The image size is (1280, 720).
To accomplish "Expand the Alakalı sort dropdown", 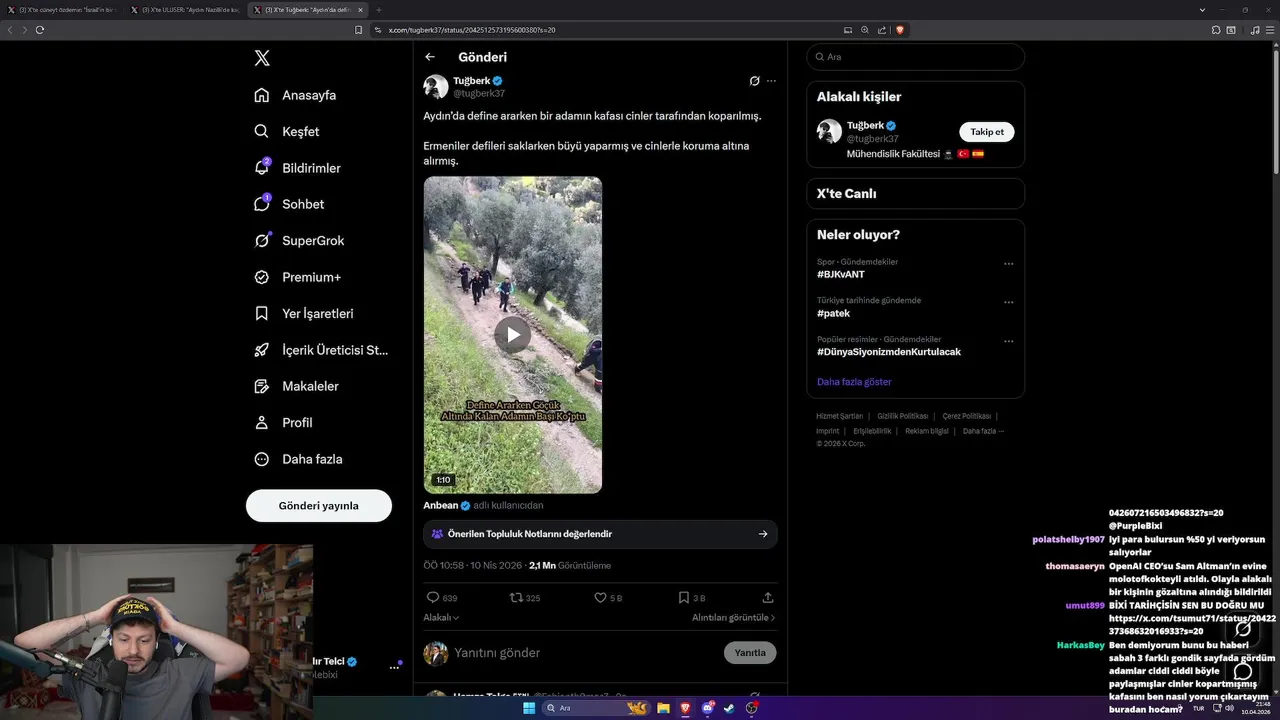I will click(x=441, y=618).
